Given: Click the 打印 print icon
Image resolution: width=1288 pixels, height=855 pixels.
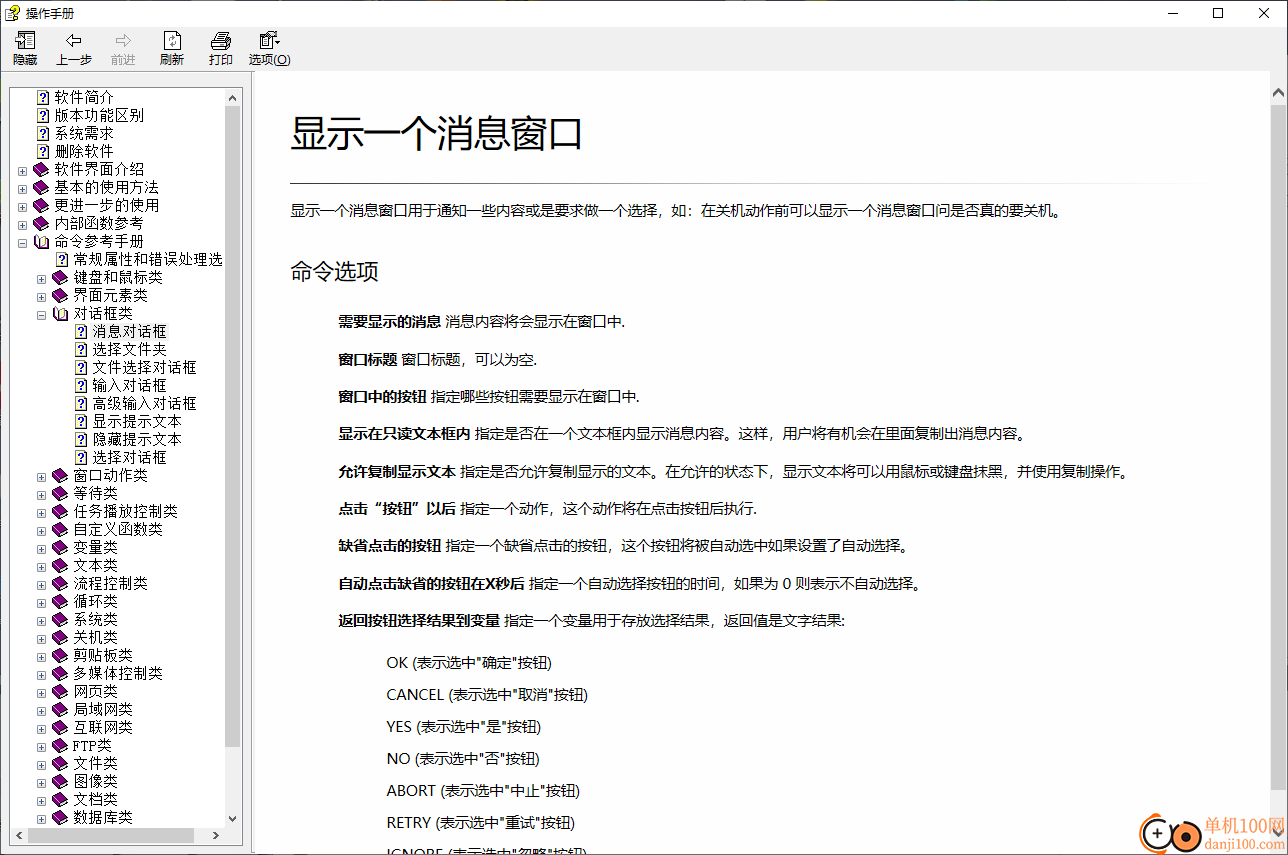Looking at the screenshot, I should pos(221,41).
